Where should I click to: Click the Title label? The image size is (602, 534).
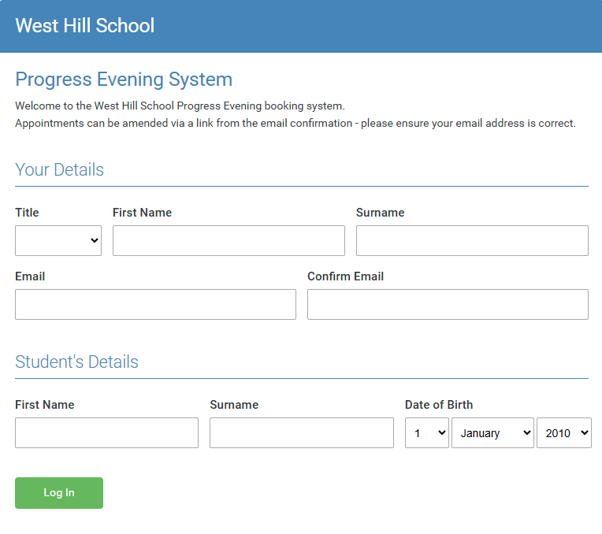(x=27, y=212)
